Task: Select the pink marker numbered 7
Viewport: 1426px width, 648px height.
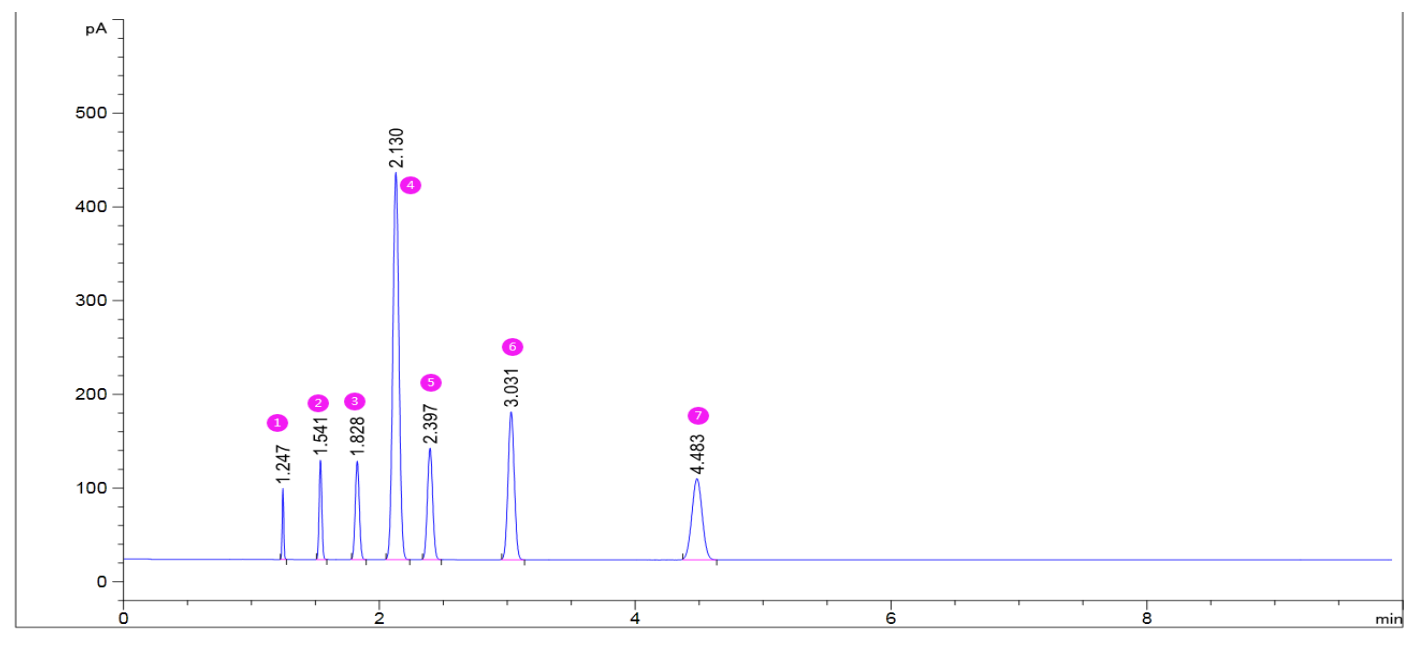Action: click(x=698, y=415)
